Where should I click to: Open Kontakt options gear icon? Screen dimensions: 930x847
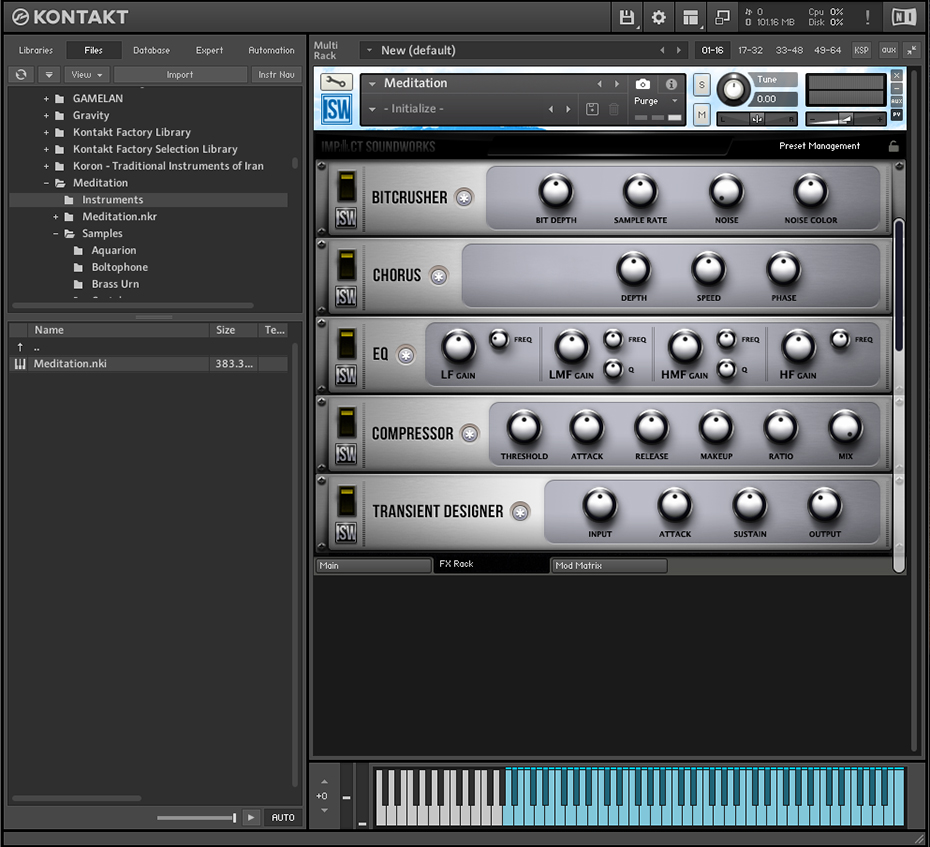658,17
